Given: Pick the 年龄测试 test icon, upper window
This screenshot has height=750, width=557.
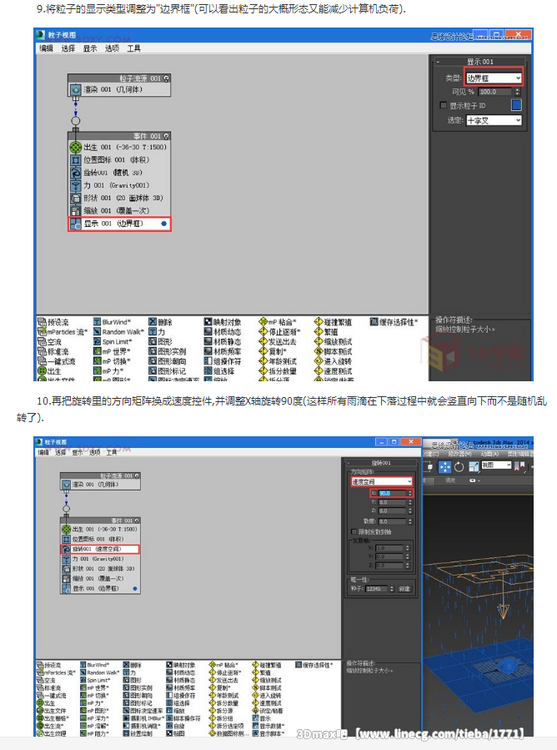Looking at the screenshot, I should (x=263, y=362).
